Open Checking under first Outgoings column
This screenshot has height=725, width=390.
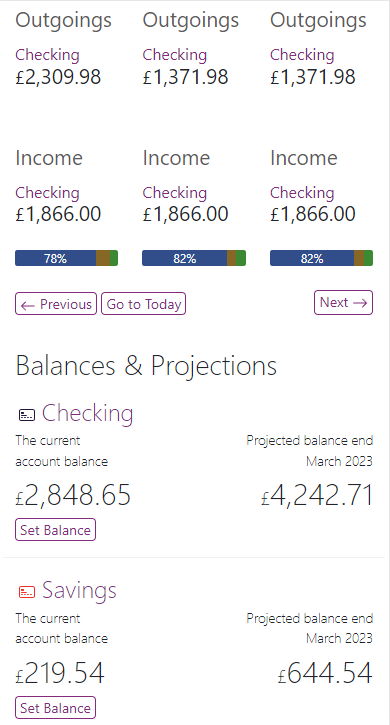(x=47, y=55)
